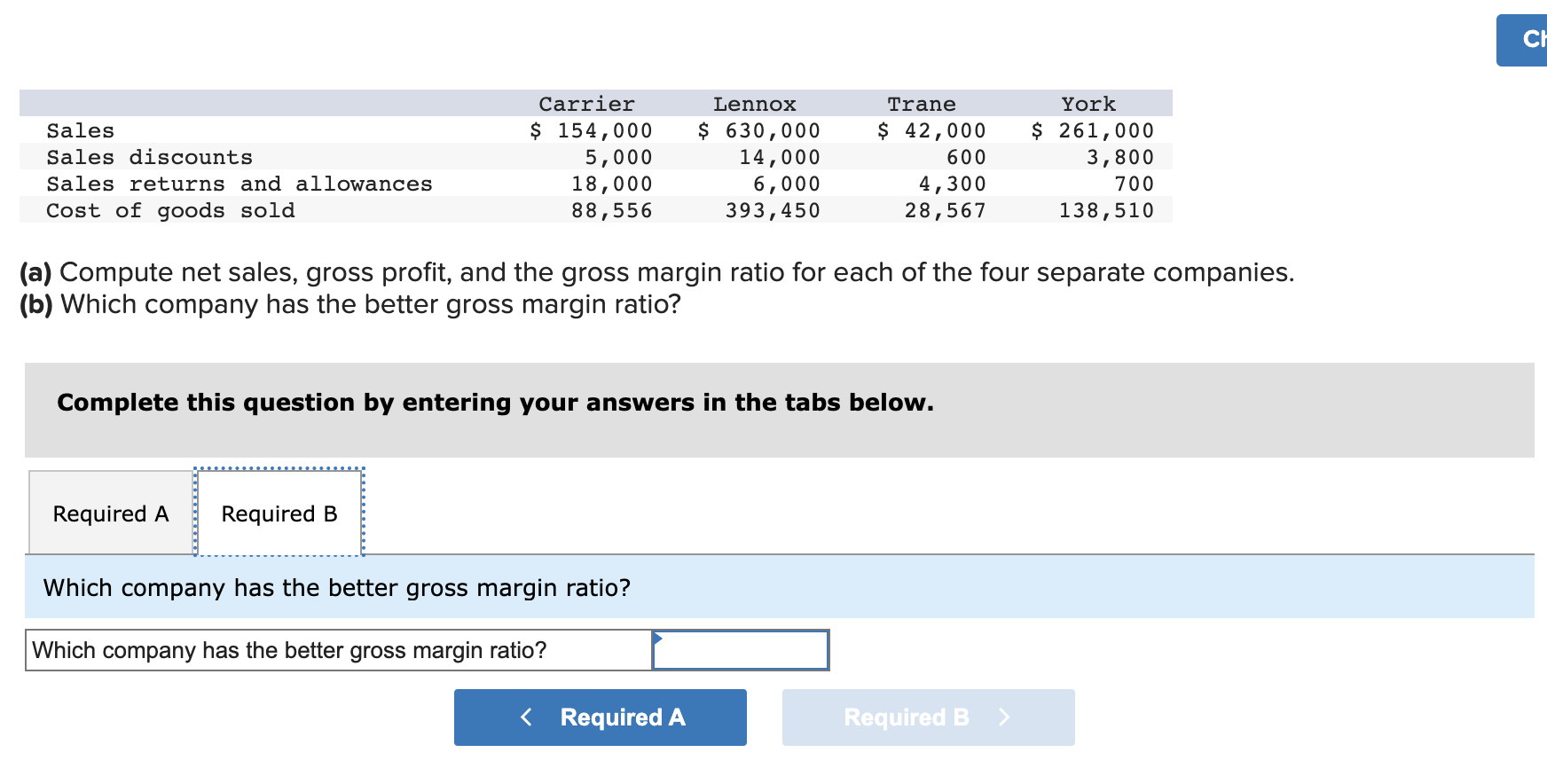Screen dimensions: 1547x784
Task: Select the York column header
Action: pyautogui.click(x=1088, y=104)
